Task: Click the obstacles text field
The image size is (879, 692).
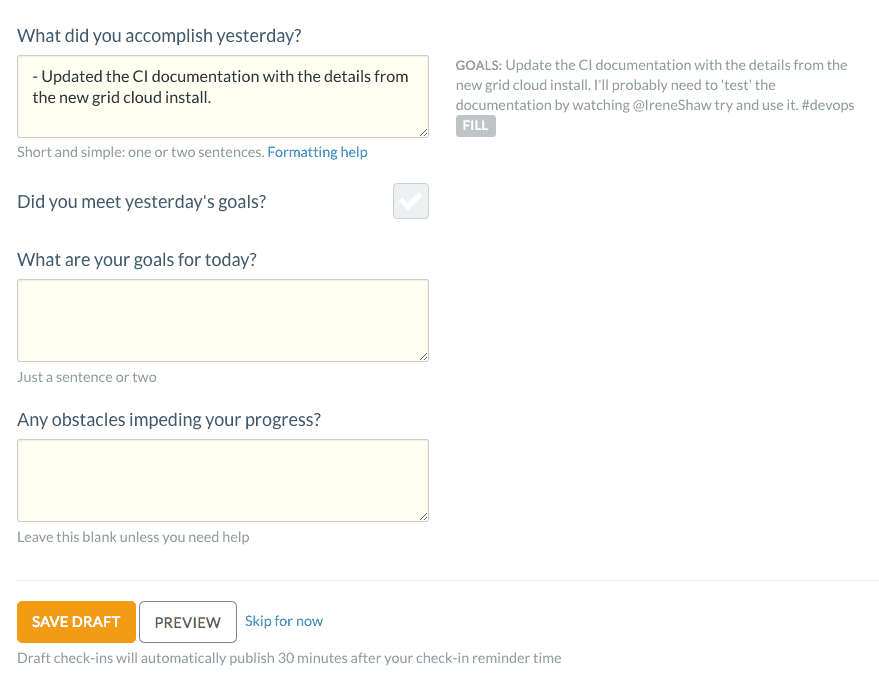Action: pyautogui.click(x=222, y=478)
